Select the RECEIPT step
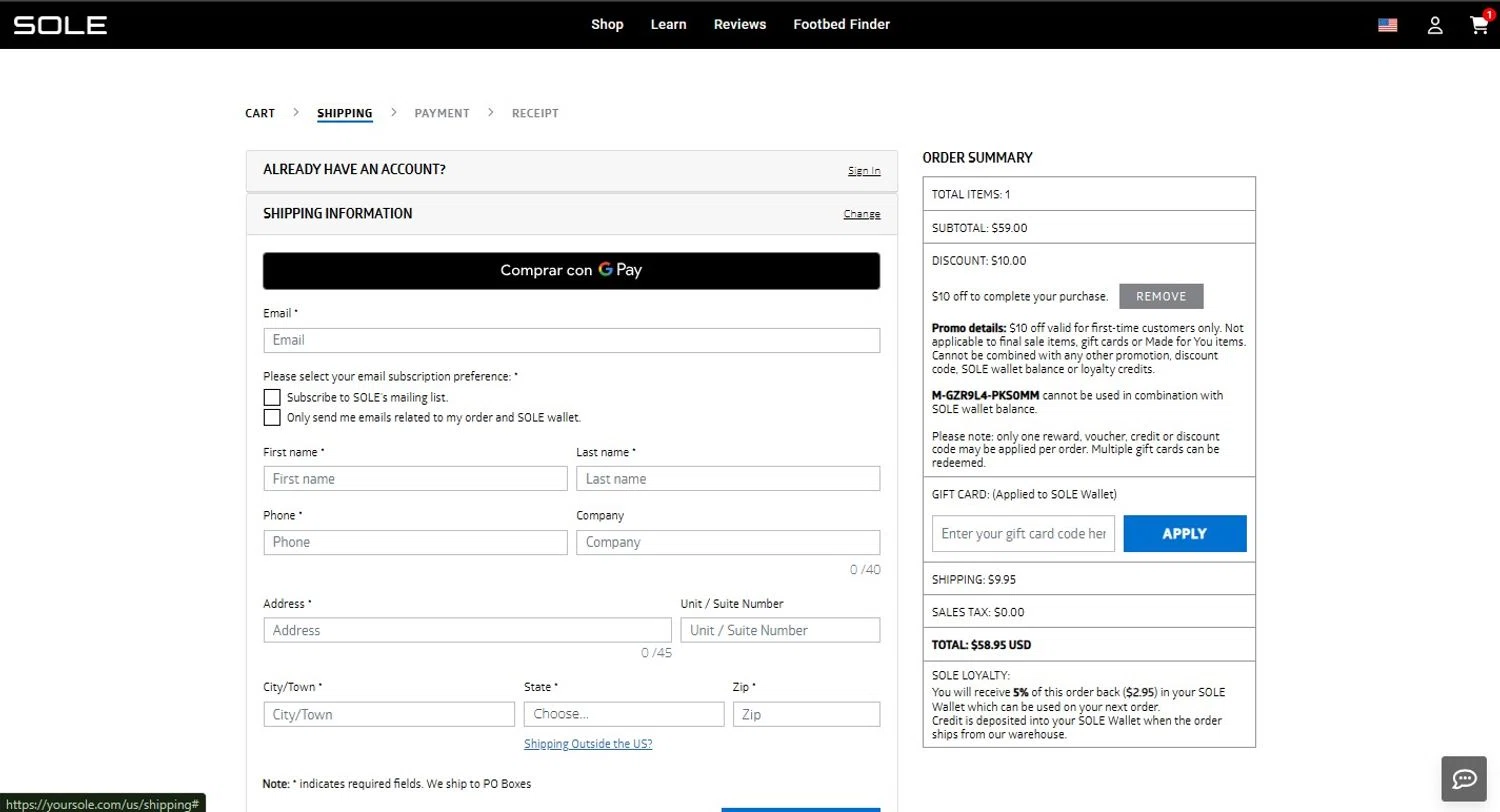The height and width of the screenshot is (812, 1500). (x=535, y=113)
